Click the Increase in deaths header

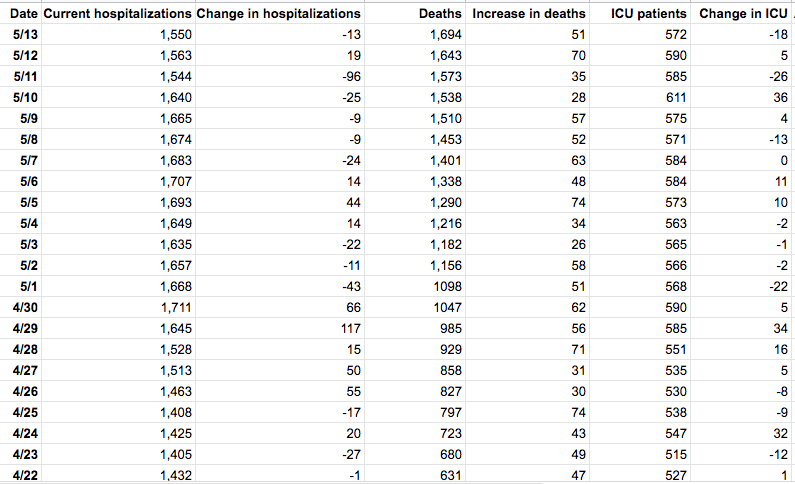(x=529, y=14)
